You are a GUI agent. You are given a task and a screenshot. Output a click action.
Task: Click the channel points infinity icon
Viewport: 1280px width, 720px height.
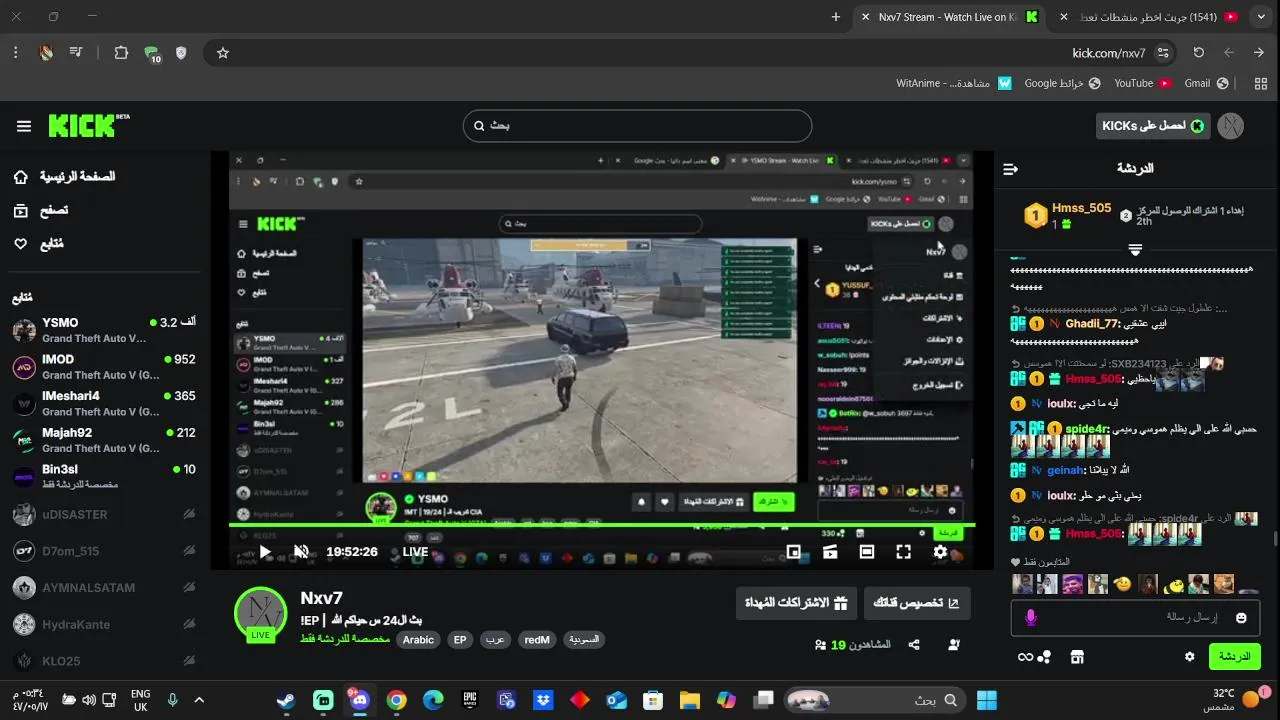(x=1034, y=657)
